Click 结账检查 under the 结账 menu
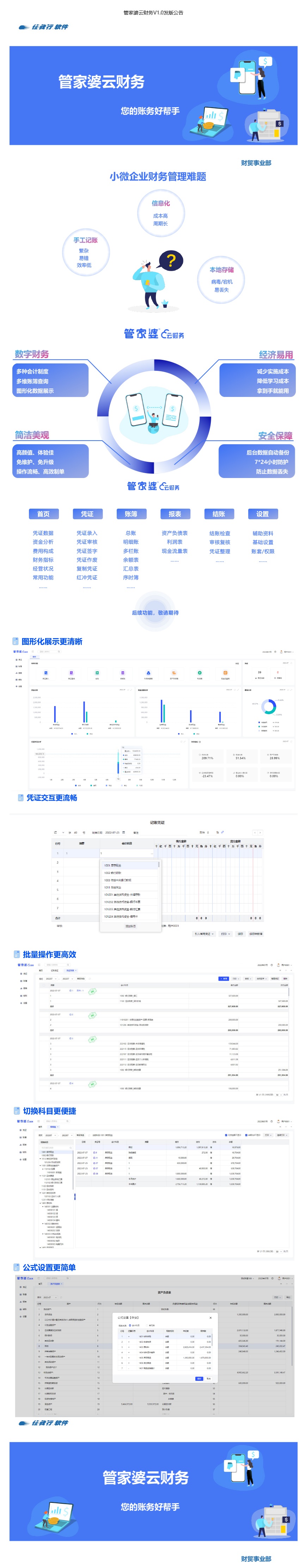The width and height of the screenshot is (305, 1568). click(220, 533)
